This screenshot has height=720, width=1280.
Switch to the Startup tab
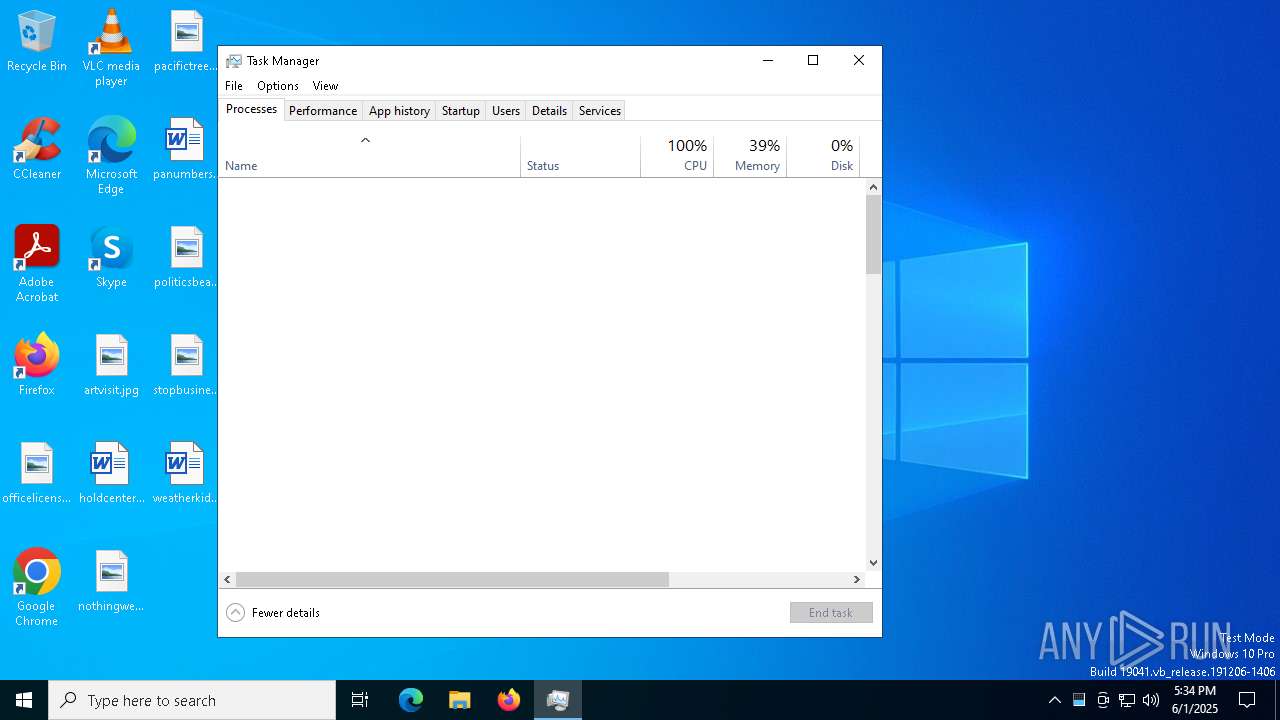tap(461, 111)
